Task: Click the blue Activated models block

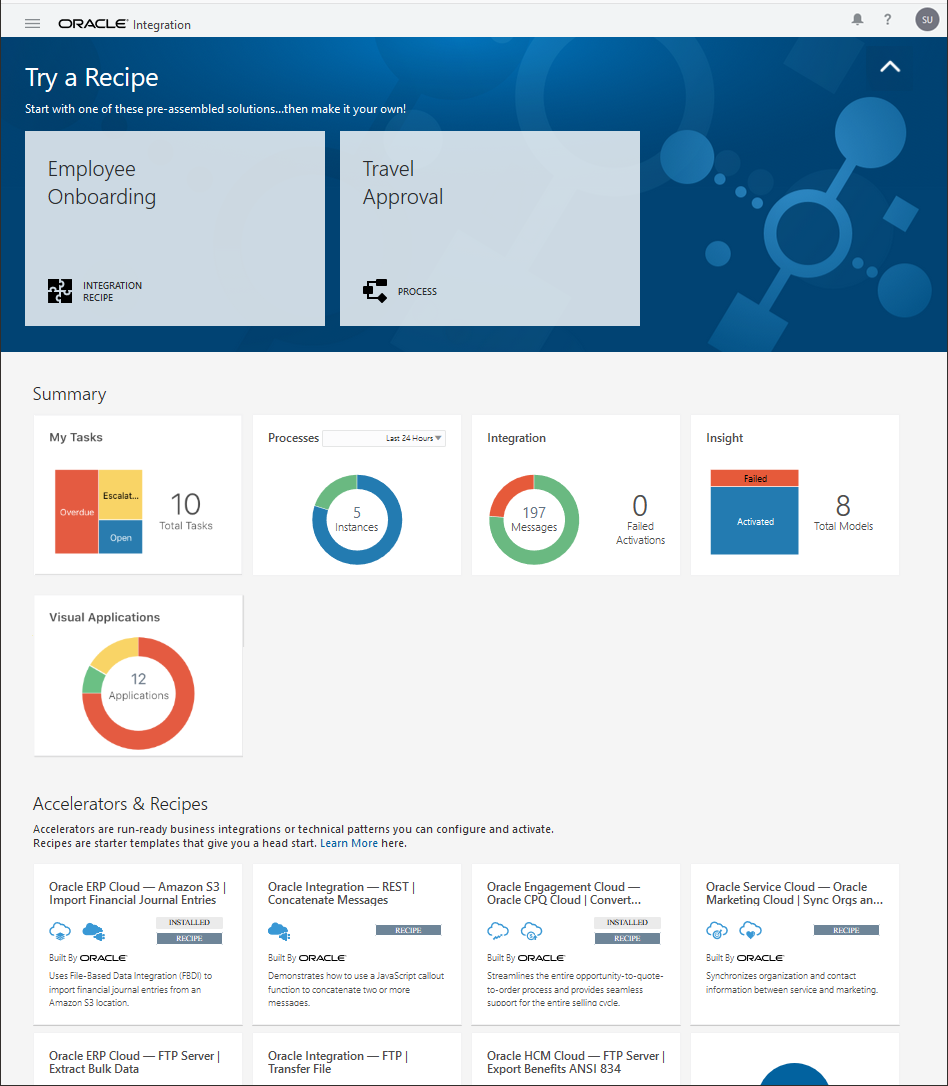Action: [x=755, y=521]
